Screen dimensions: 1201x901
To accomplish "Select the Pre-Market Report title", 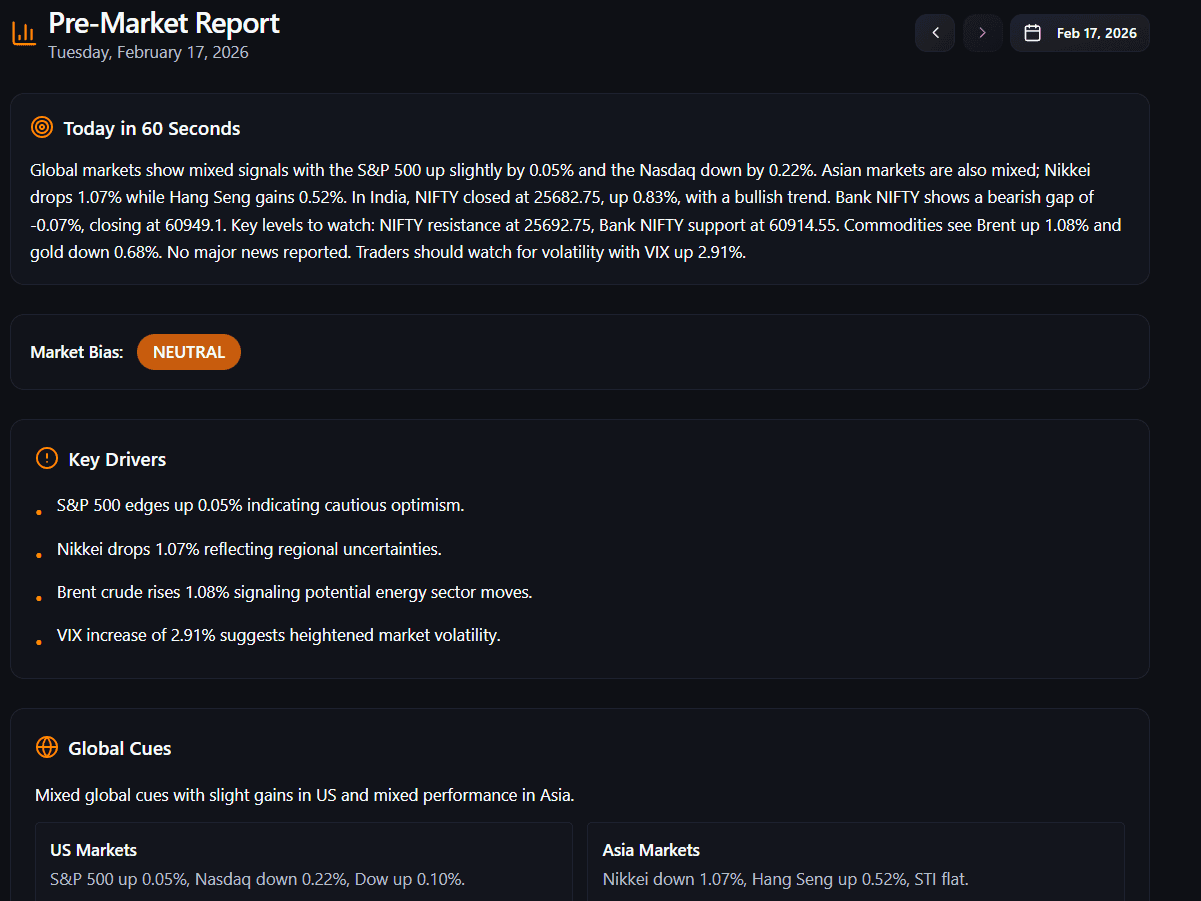I will (x=164, y=23).
